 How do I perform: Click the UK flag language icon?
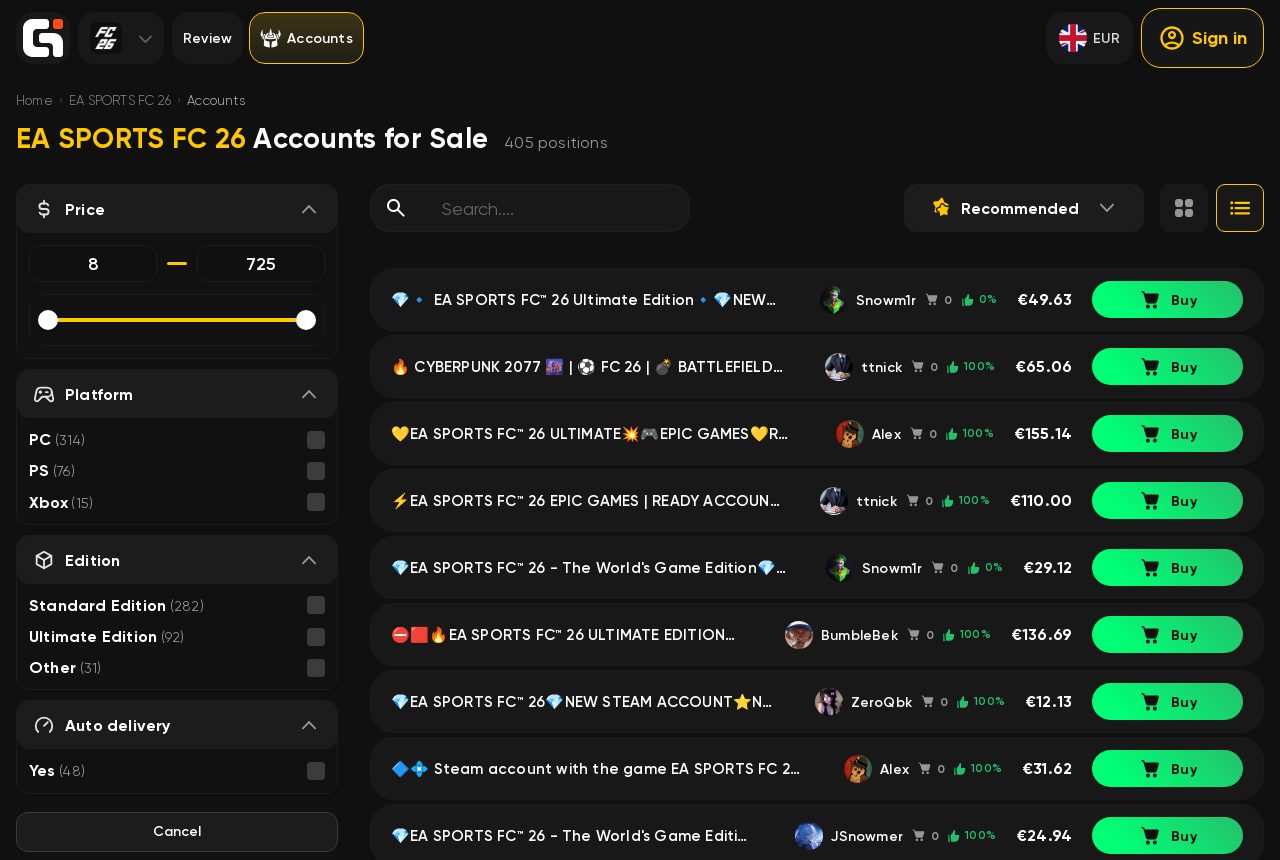point(1073,38)
